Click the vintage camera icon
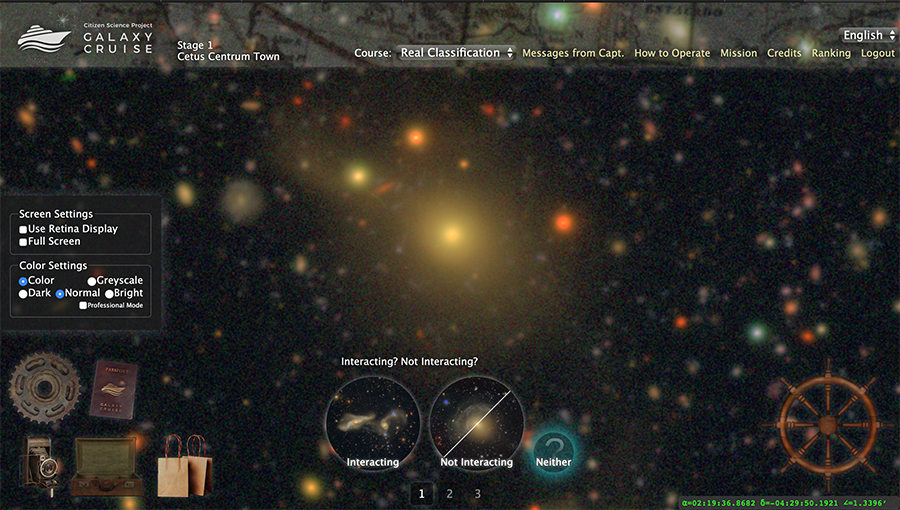900x510 pixels. coord(42,466)
